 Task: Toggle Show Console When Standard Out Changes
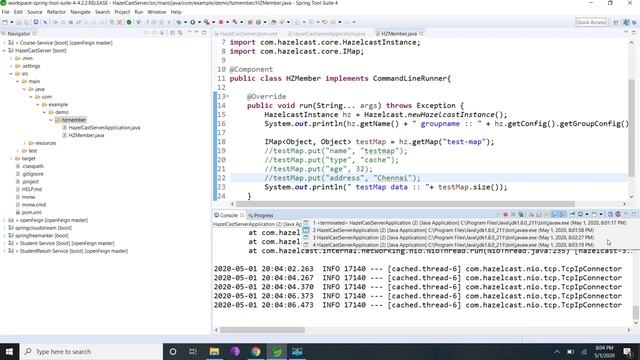coord(555,214)
